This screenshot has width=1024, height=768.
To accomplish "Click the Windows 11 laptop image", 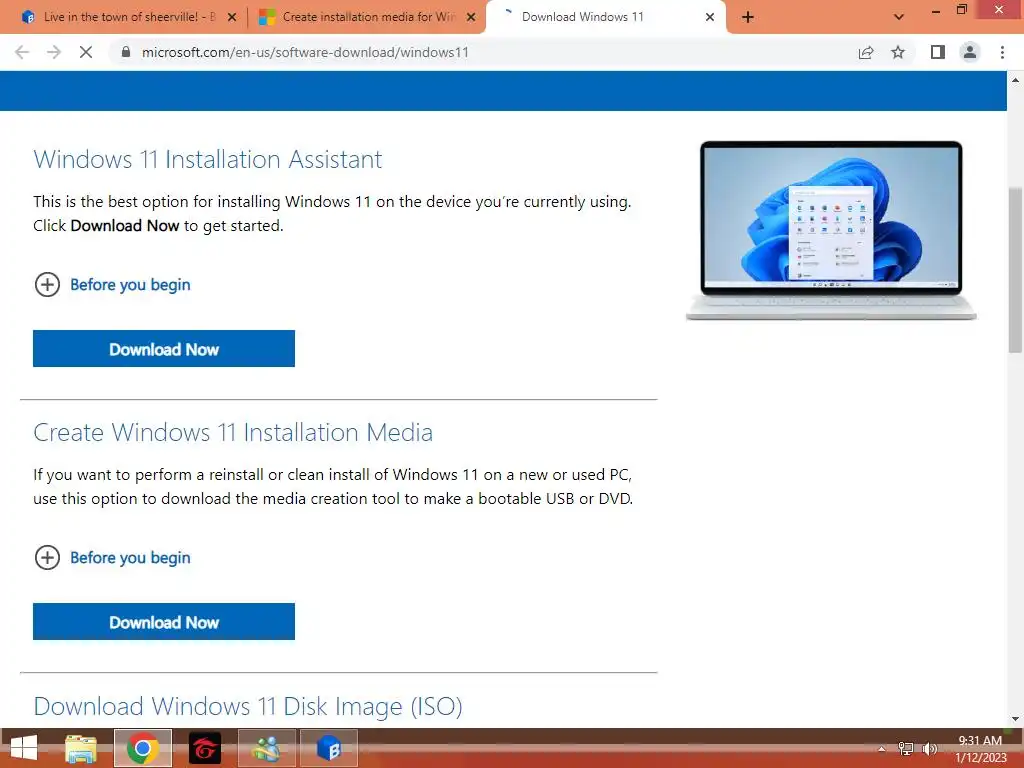I will 831,230.
